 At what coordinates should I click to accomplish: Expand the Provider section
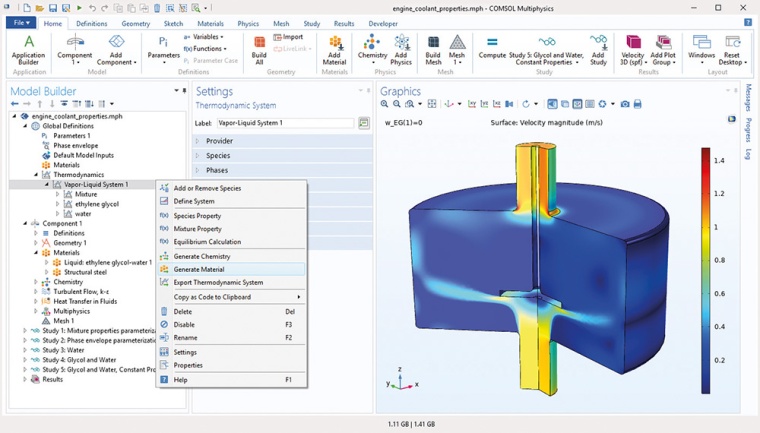pyautogui.click(x=219, y=141)
